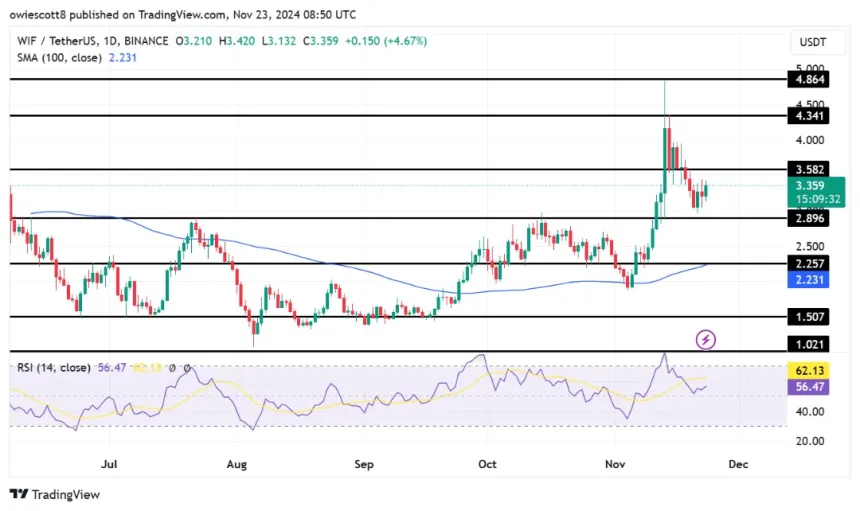Click the 2.257 support price label
Viewport: 860px width, 511px height.
(x=809, y=264)
